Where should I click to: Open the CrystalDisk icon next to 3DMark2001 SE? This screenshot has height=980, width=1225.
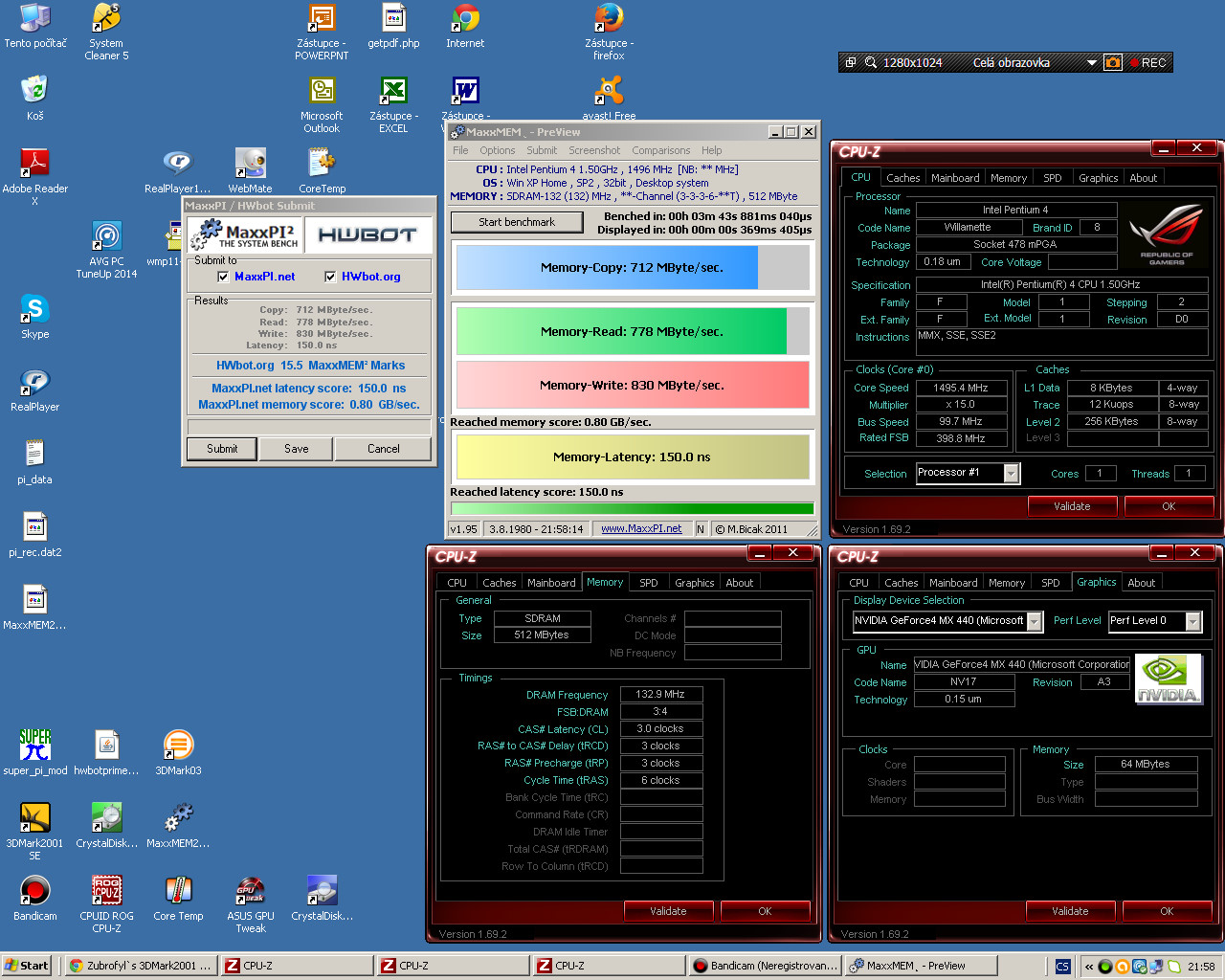[x=106, y=818]
